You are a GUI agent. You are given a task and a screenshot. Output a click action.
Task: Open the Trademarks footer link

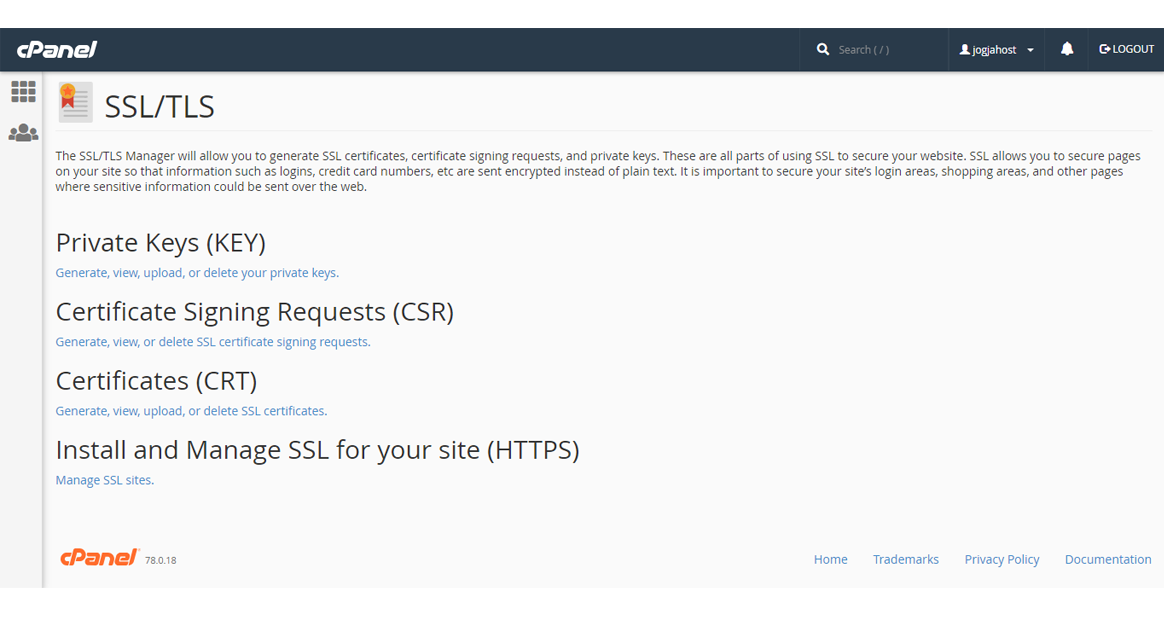(x=905, y=560)
